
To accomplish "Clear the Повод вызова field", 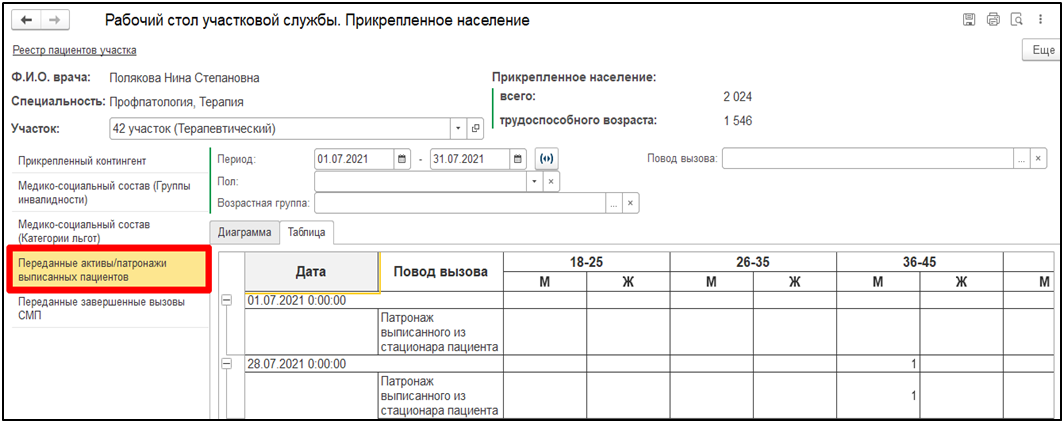I will [1039, 159].
